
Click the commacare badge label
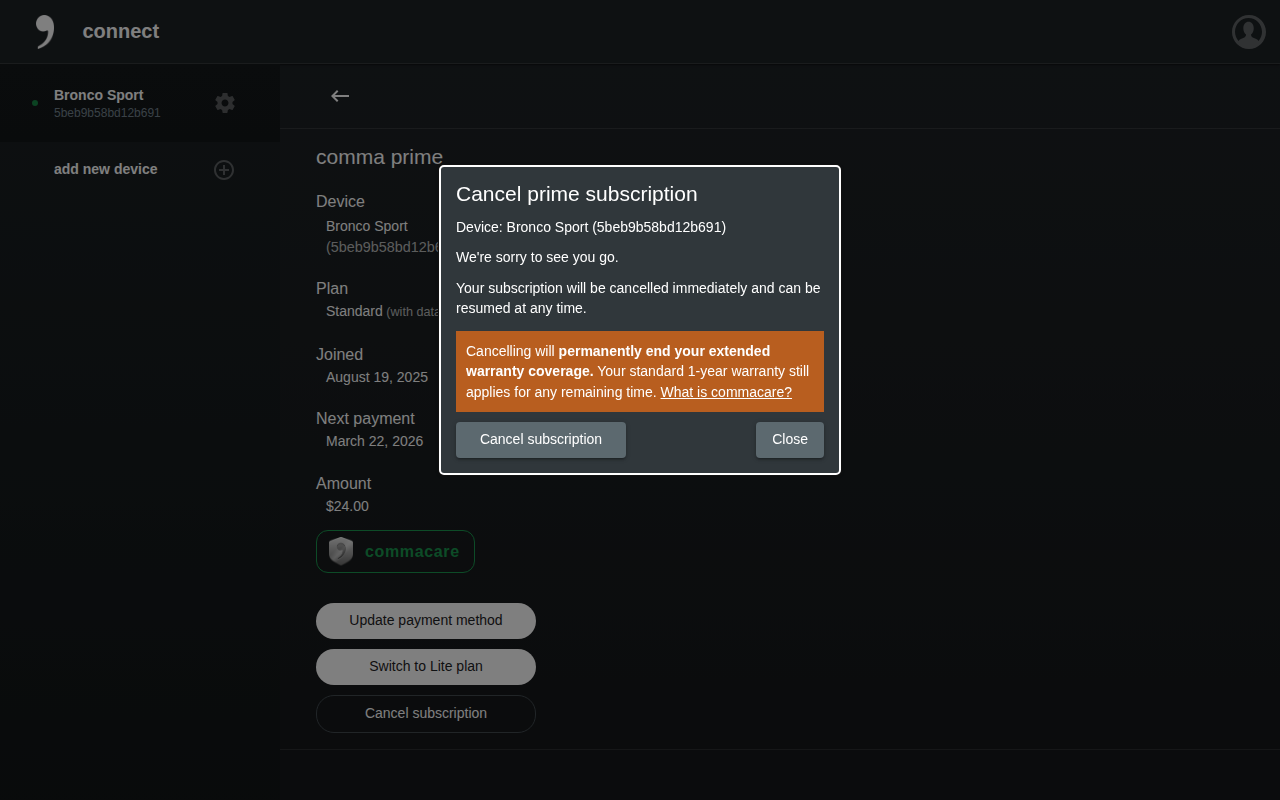[x=412, y=551]
